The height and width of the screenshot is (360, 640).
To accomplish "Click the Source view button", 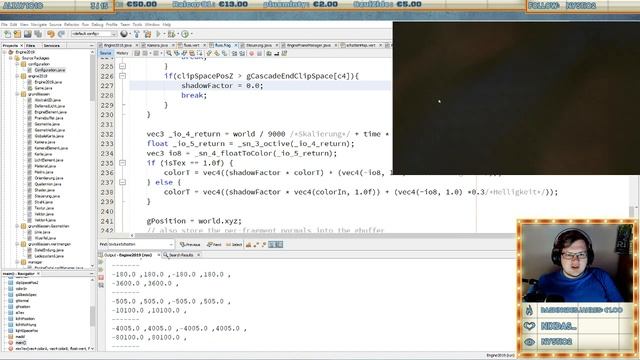I will (105, 53).
